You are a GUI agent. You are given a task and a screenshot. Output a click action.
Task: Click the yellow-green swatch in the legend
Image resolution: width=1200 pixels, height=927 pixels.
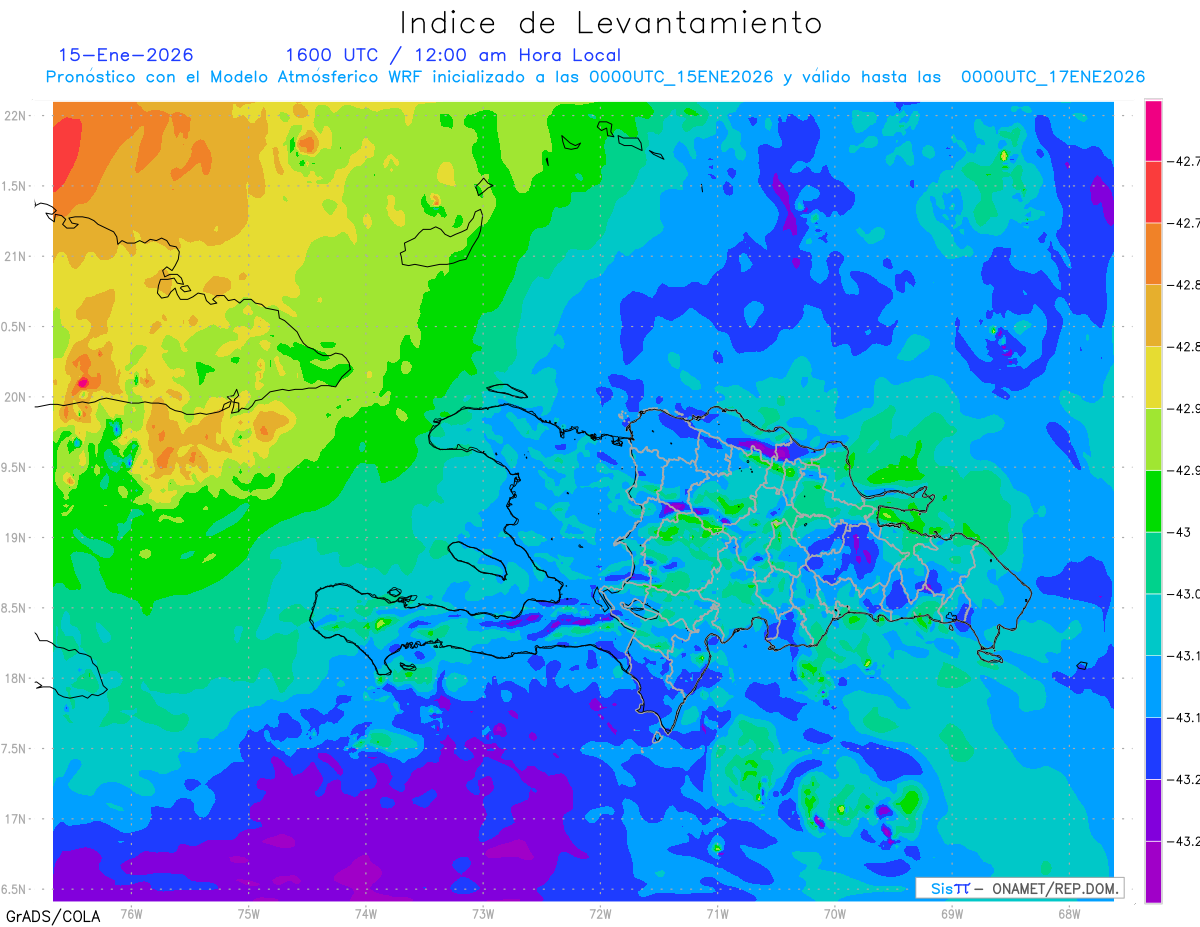(1153, 440)
